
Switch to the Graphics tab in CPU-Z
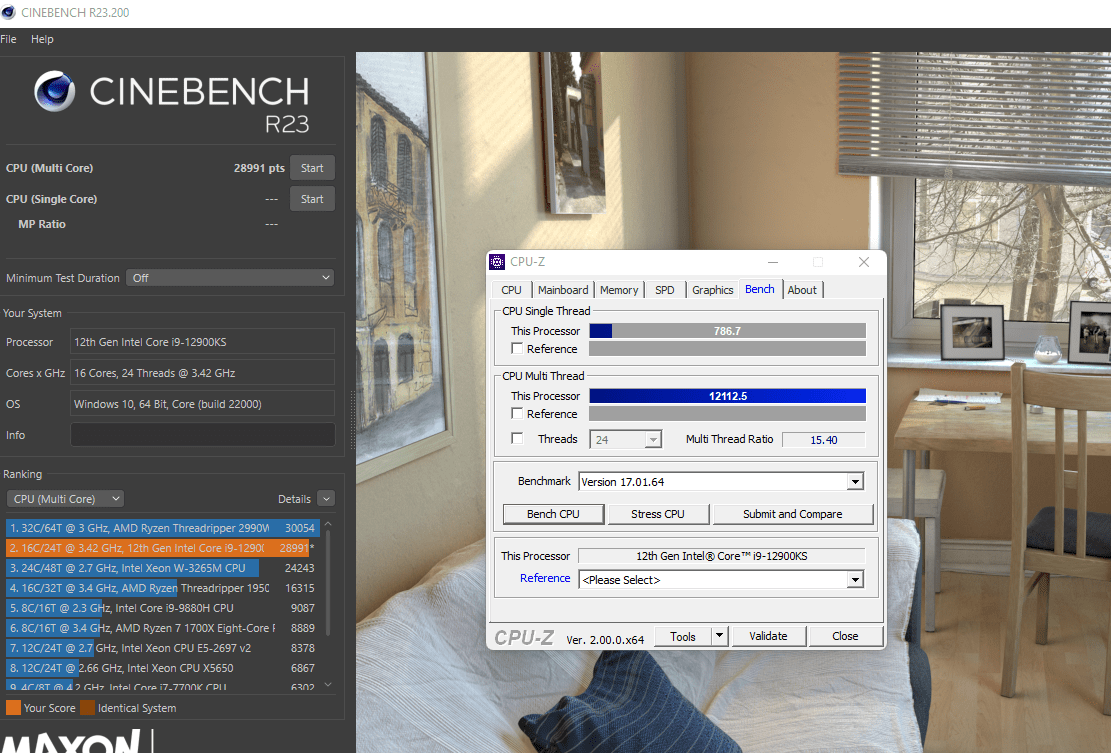[712, 290]
